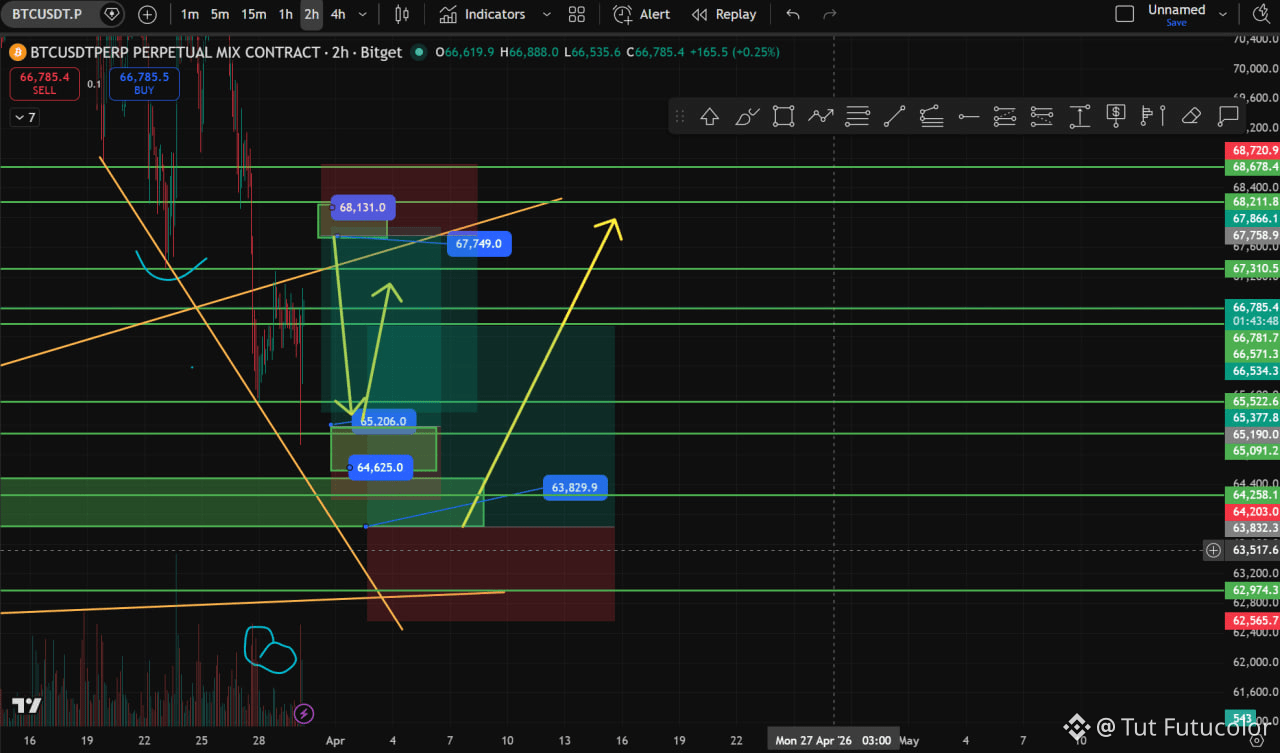Switch to the 5m timeframe

coord(220,14)
